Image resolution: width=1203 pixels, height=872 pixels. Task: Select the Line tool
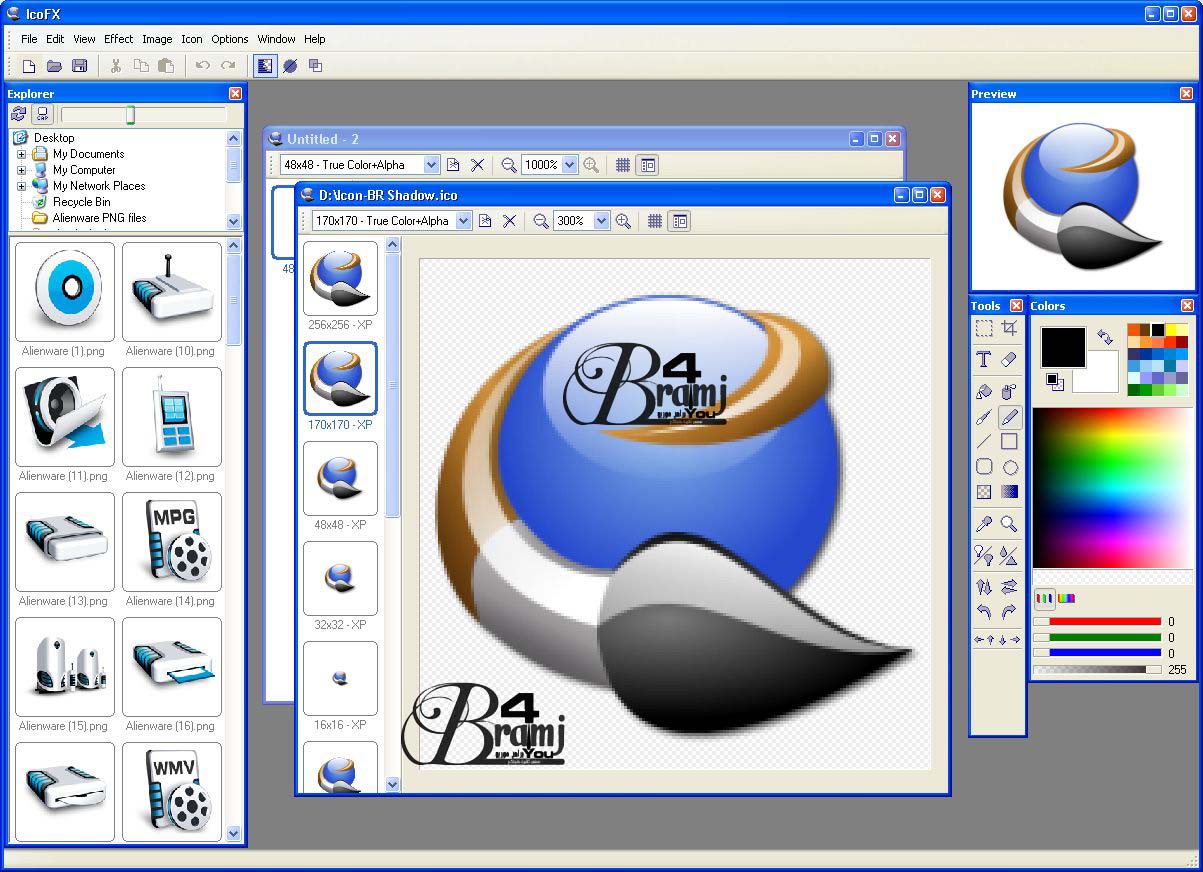click(x=984, y=441)
